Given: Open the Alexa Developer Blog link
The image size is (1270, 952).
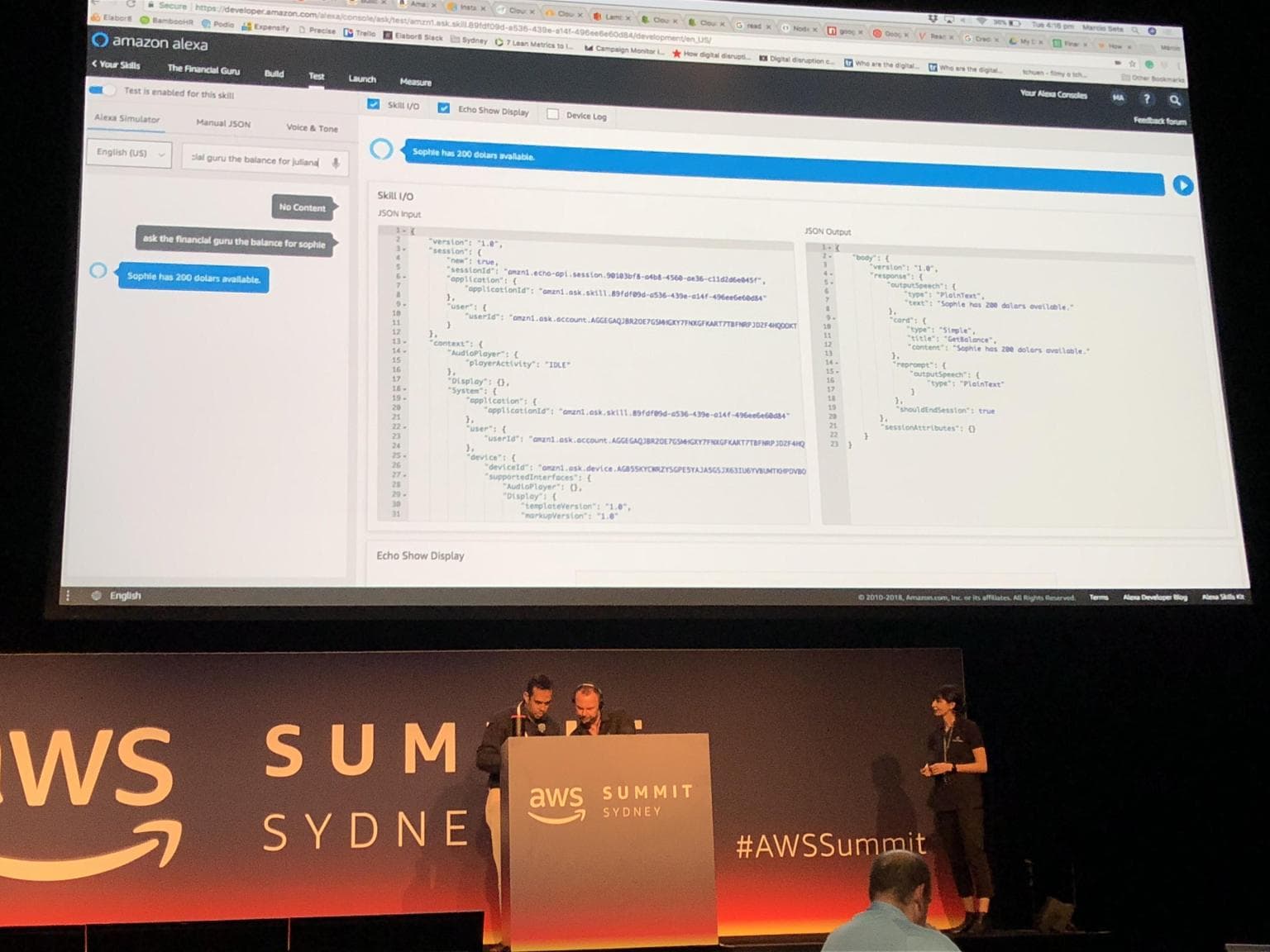Looking at the screenshot, I should [x=1155, y=597].
